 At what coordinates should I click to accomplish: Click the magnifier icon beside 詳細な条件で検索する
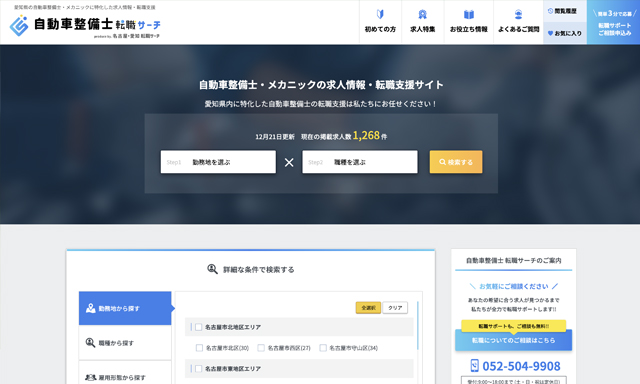pyautogui.click(x=212, y=269)
